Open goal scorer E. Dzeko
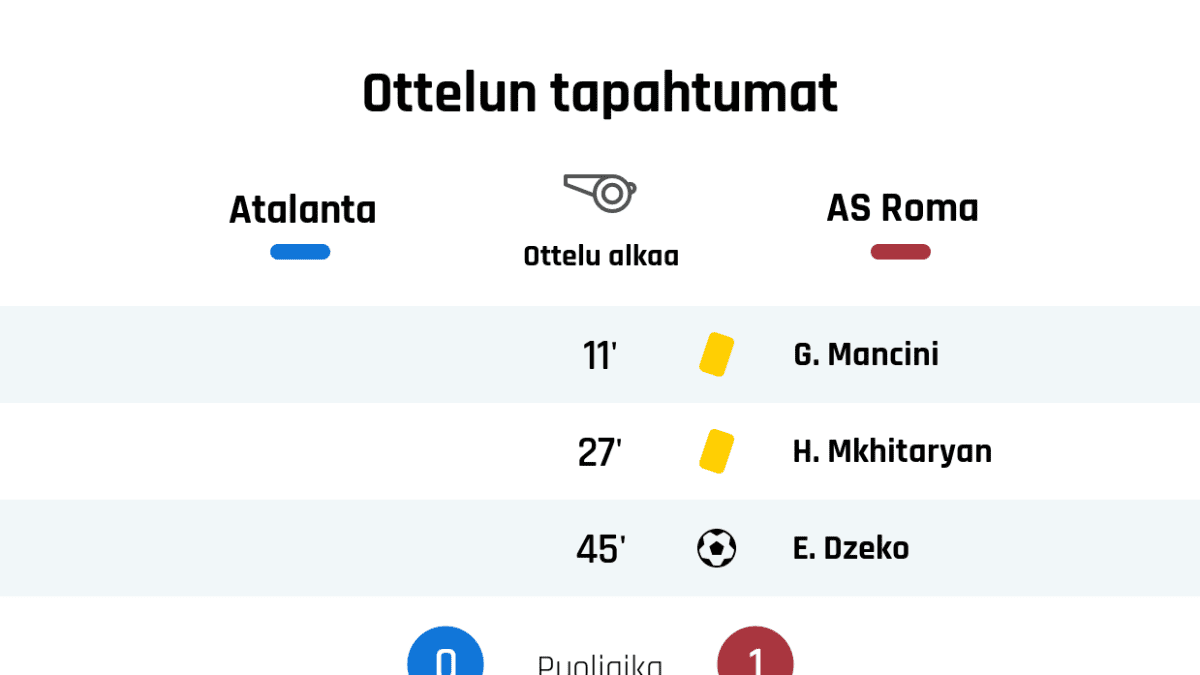This screenshot has height=675, width=1200. point(851,548)
